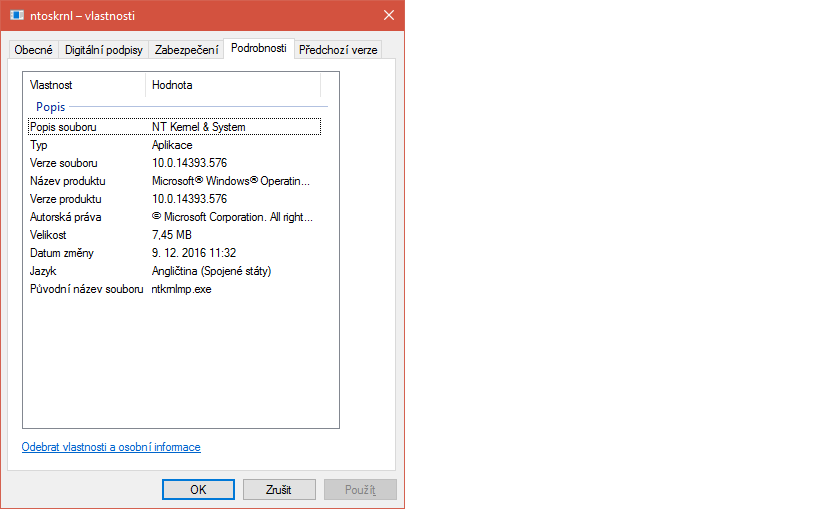Collapse the Popis group header
819x509 pixels.
click(x=51, y=107)
